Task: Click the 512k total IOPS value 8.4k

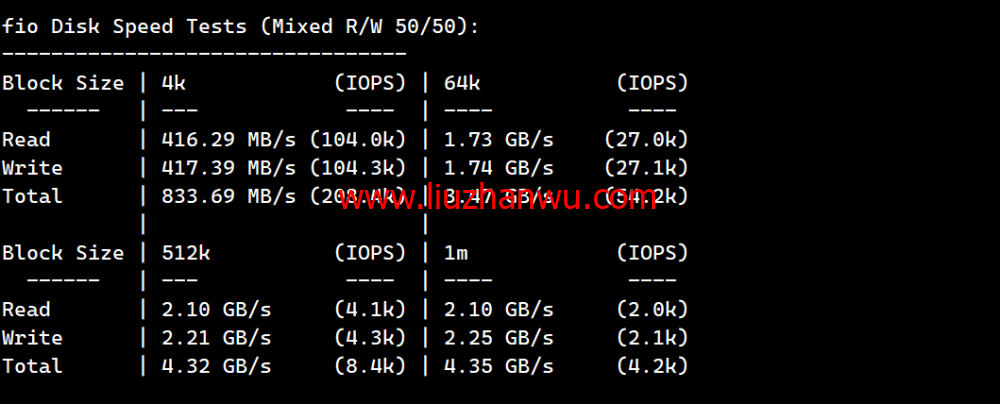Action: point(370,366)
